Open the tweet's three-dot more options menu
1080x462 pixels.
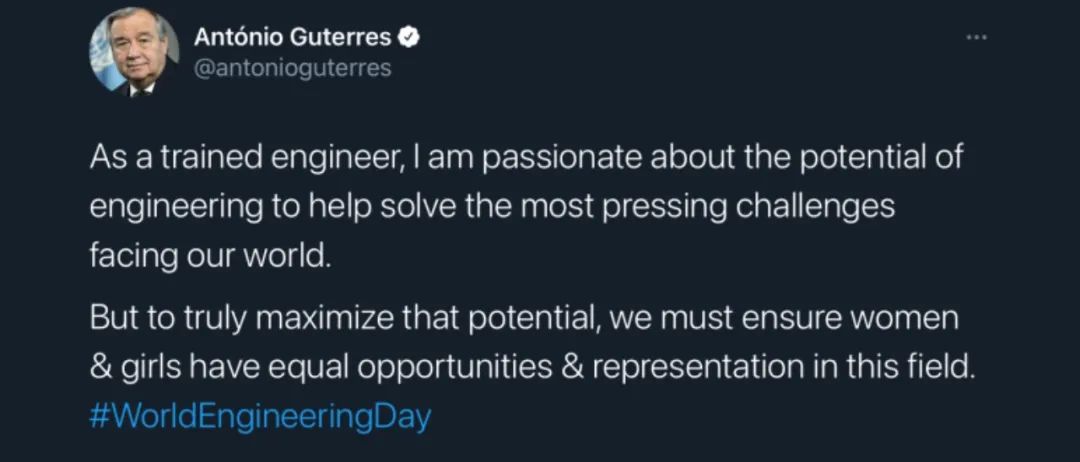977,37
